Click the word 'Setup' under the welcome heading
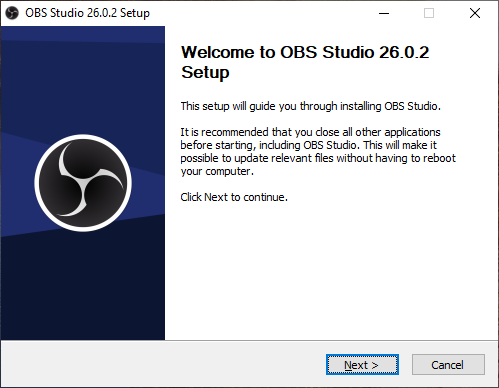The width and height of the screenshot is (499, 388). point(205,72)
